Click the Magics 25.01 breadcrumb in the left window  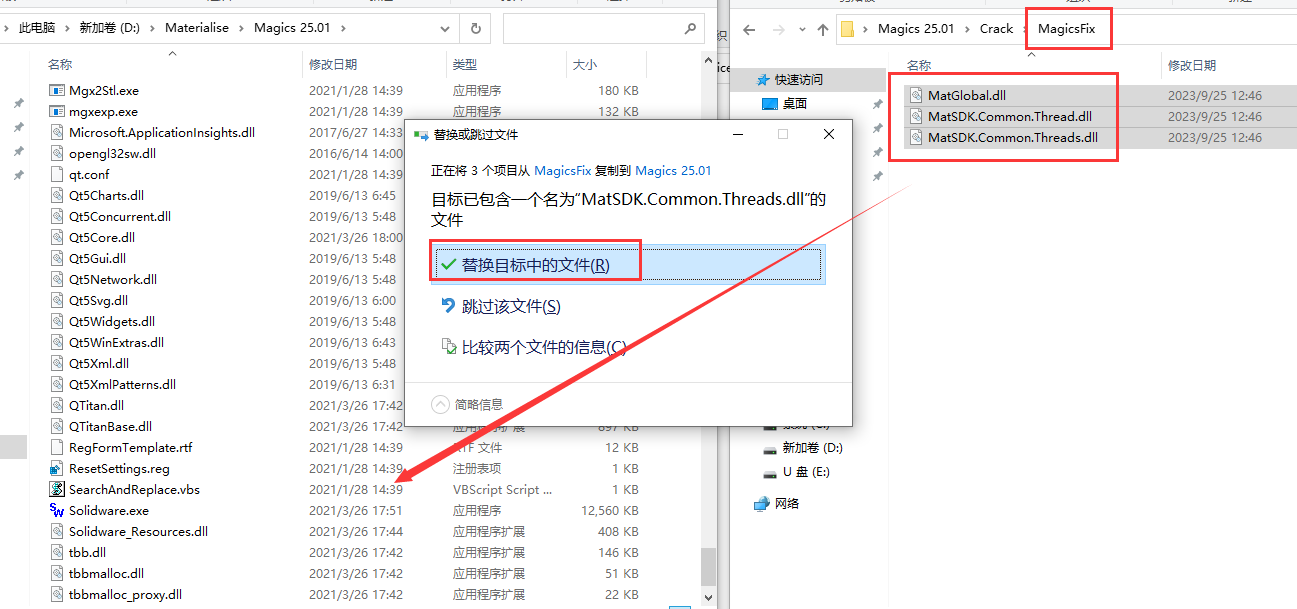click(292, 28)
